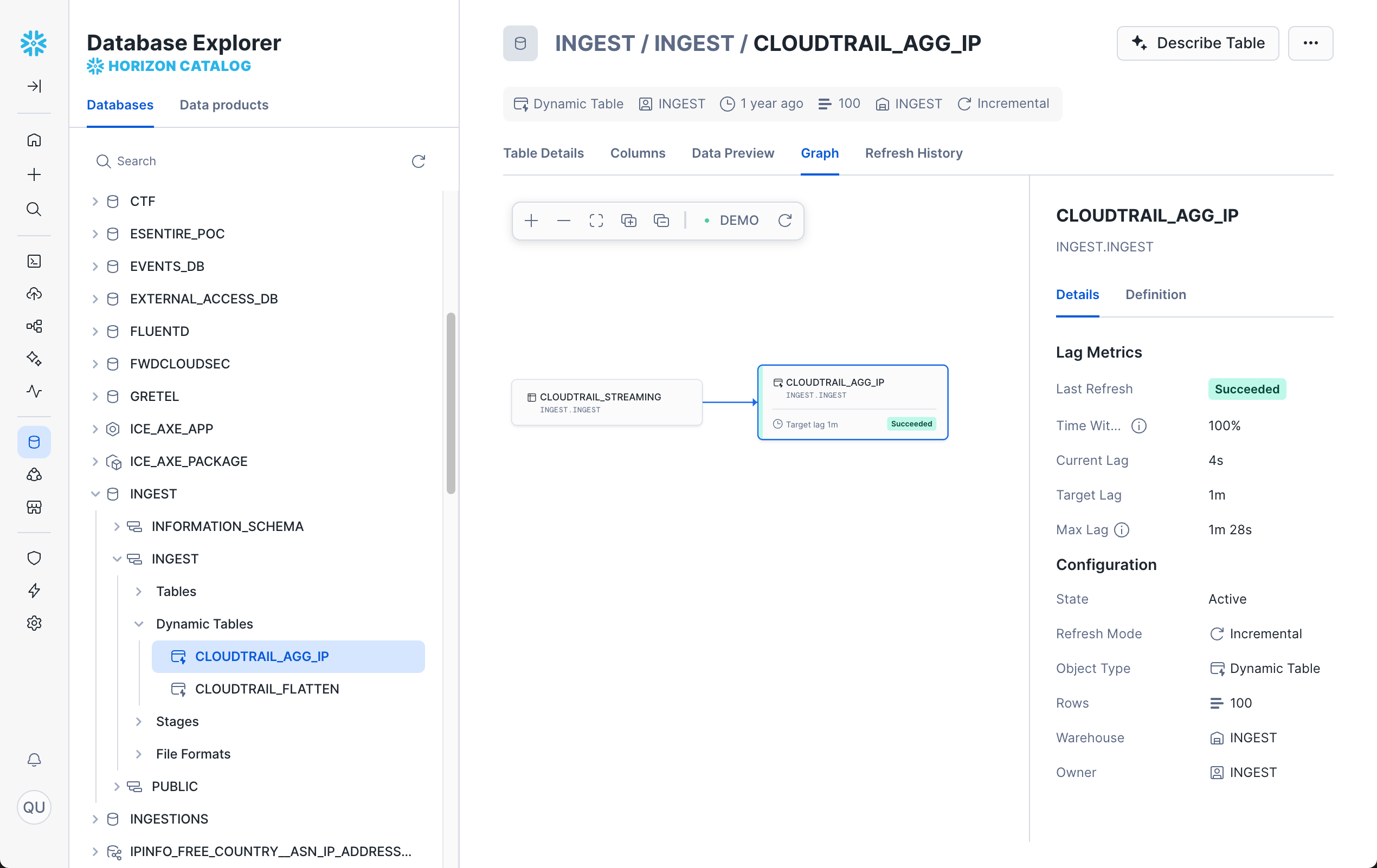The height and width of the screenshot is (868, 1377).
Task: Switch to the Refresh History tab
Action: pos(913,153)
